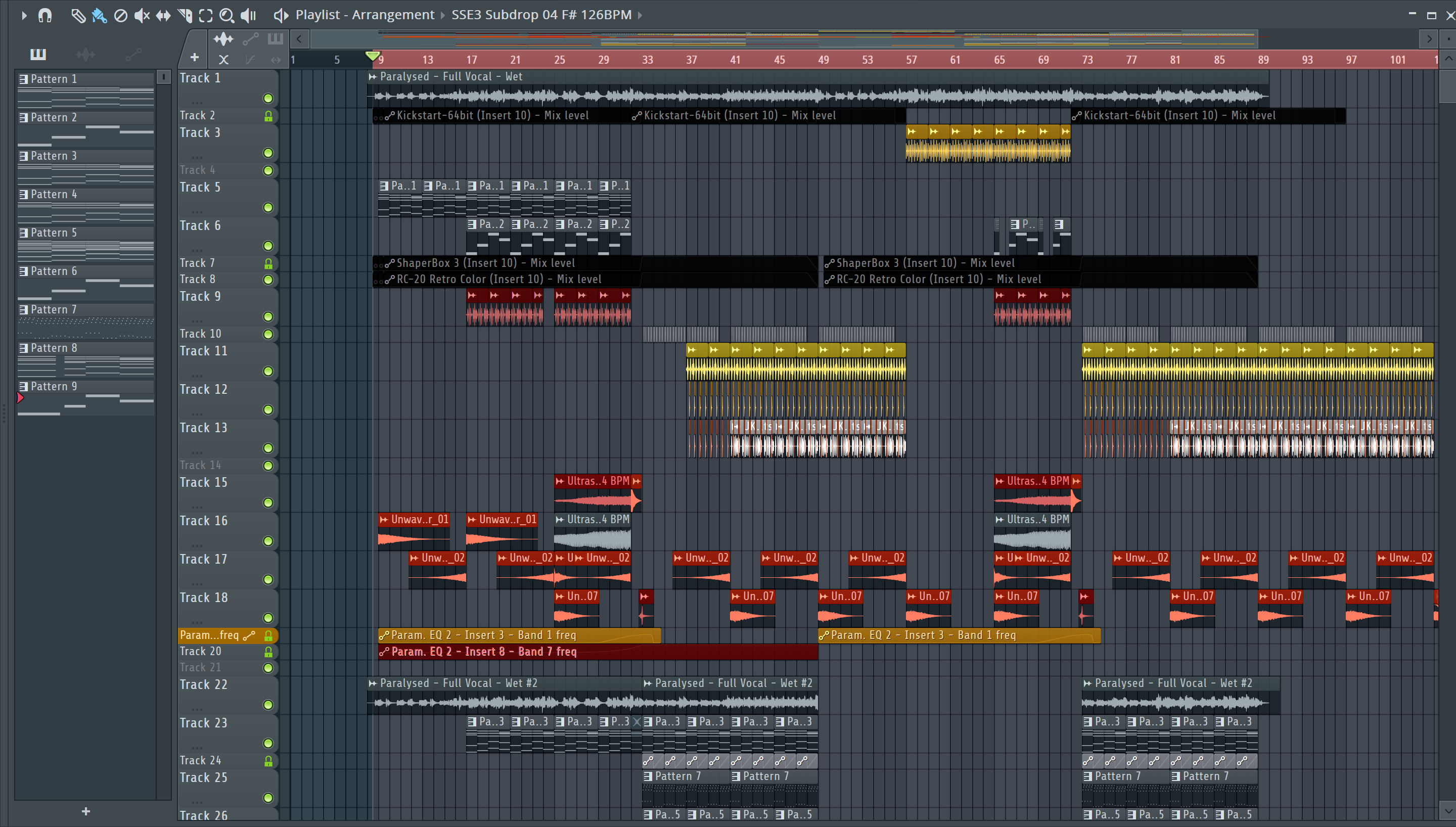Viewport: 1456px width, 827px height.
Task: Click the song overview minimap scrollbar
Action: click(x=784, y=39)
